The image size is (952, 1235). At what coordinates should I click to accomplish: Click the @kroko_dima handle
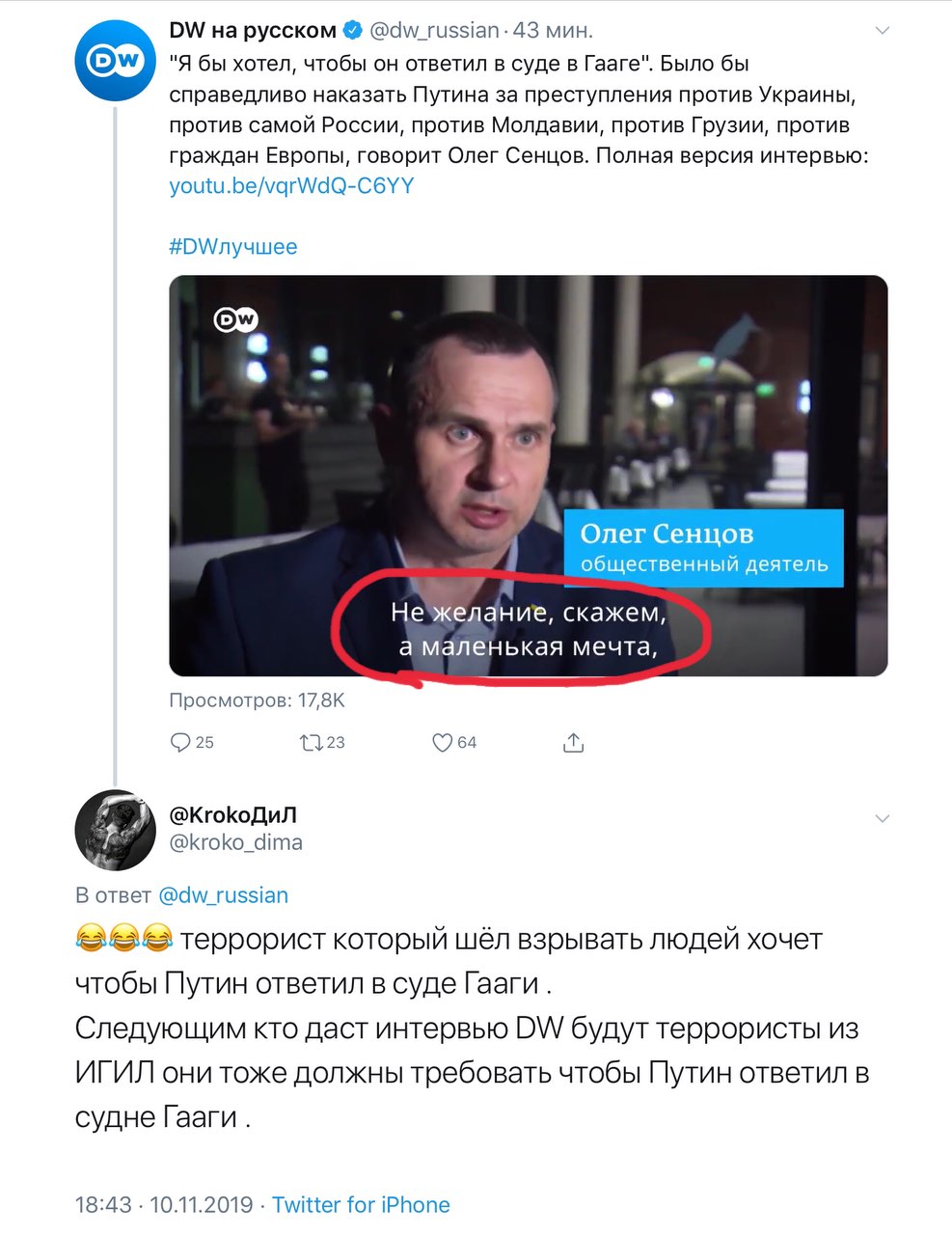coord(236,842)
